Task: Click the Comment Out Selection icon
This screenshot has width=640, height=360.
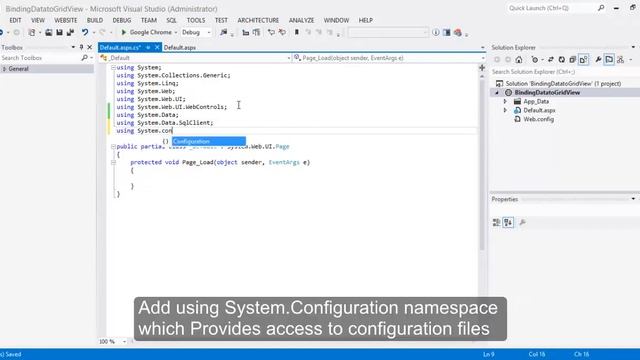Action: coord(271,32)
